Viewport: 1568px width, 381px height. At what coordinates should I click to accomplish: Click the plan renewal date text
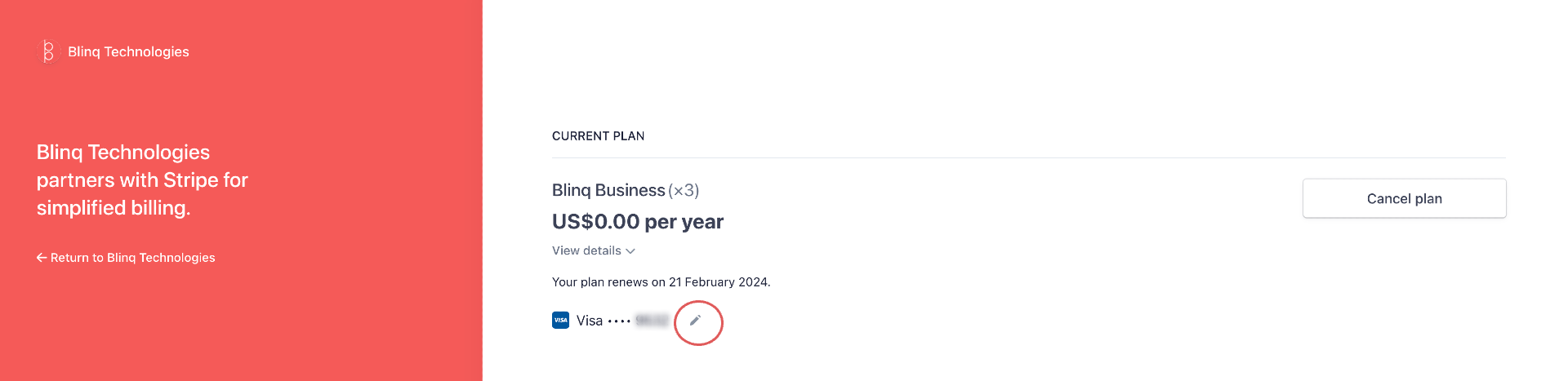[x=661, y=282]
